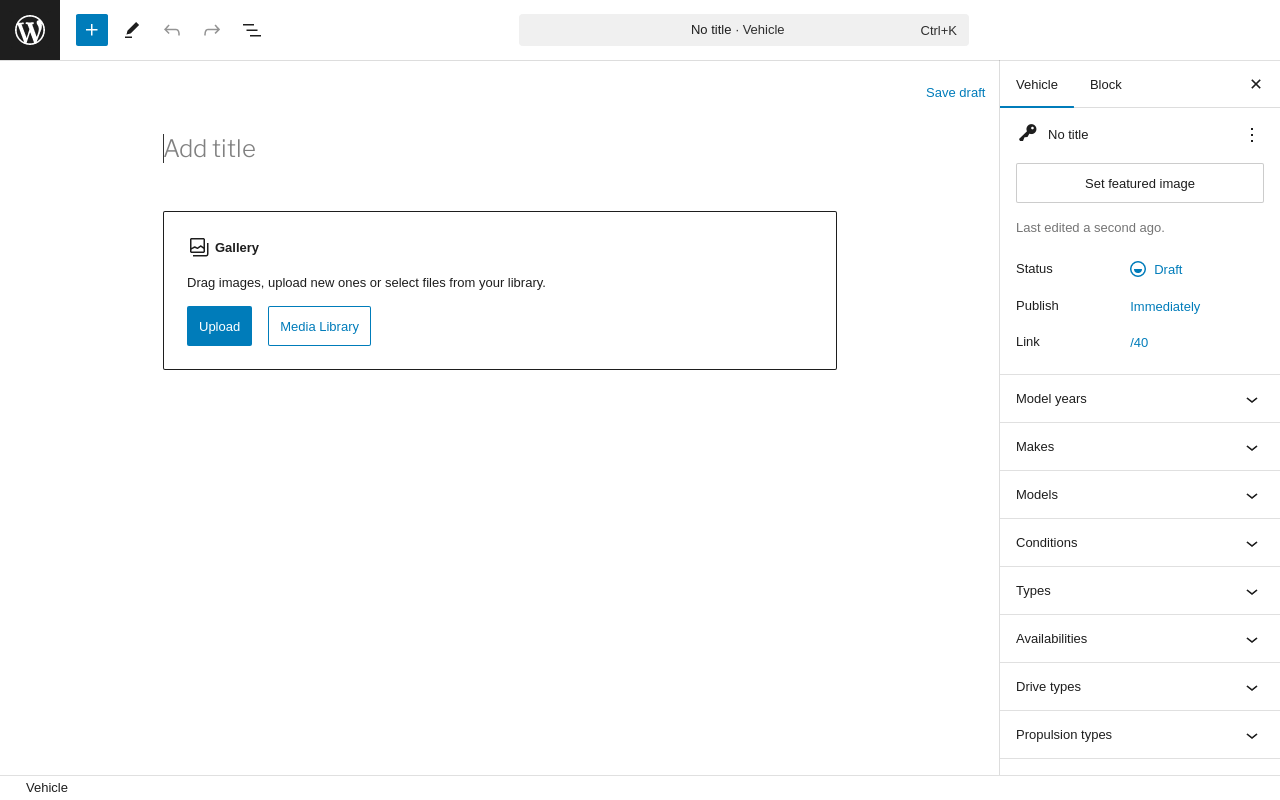Viewport: 1280px width, 800px height.
Task: Click the Upload button in Gallery
Action: pos(219,326)
